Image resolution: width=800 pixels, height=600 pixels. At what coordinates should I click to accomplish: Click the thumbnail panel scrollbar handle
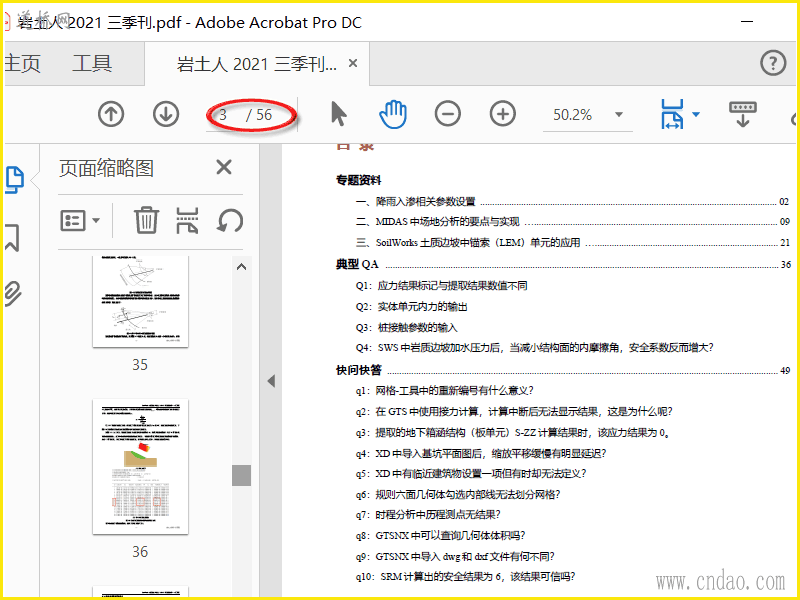pyautogui.click(x=241, y=476)
